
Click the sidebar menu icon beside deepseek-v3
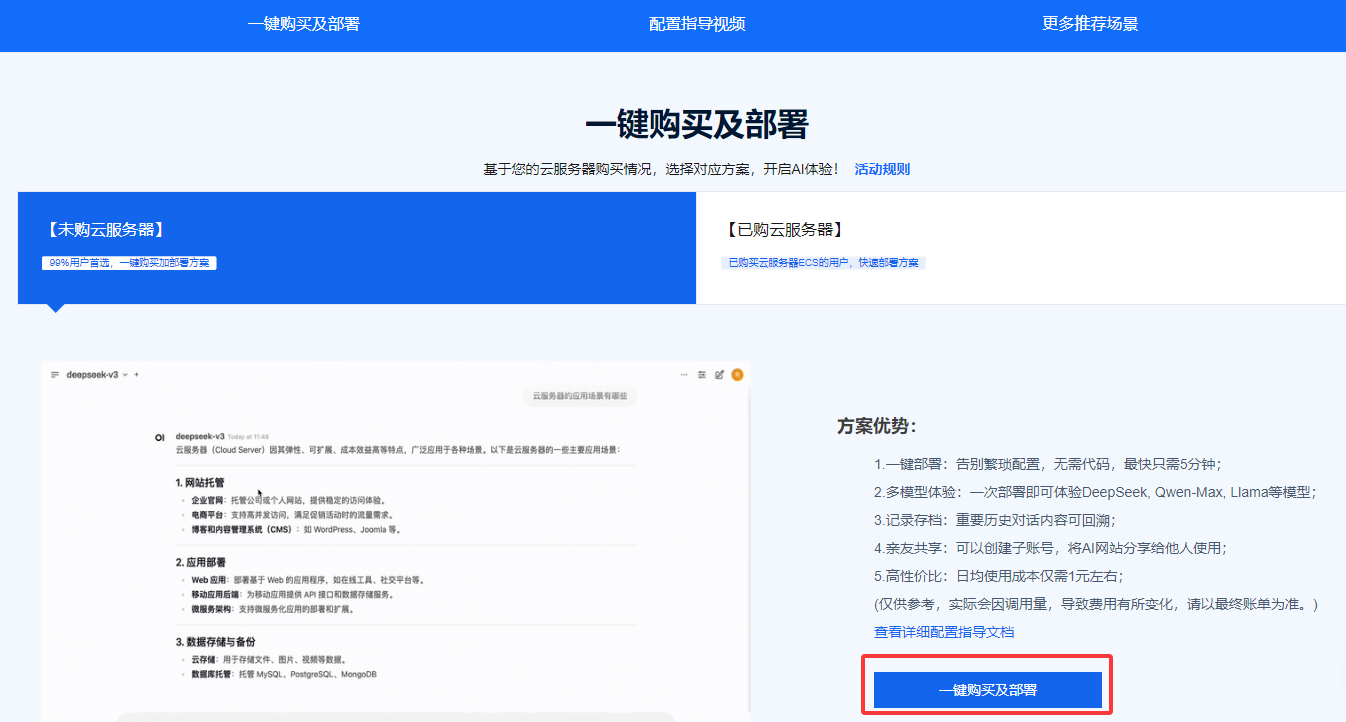pos(55,375)
